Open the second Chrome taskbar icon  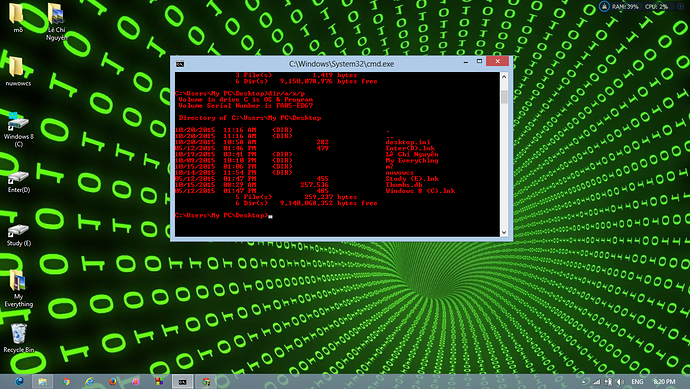click(x=206, y=382)
